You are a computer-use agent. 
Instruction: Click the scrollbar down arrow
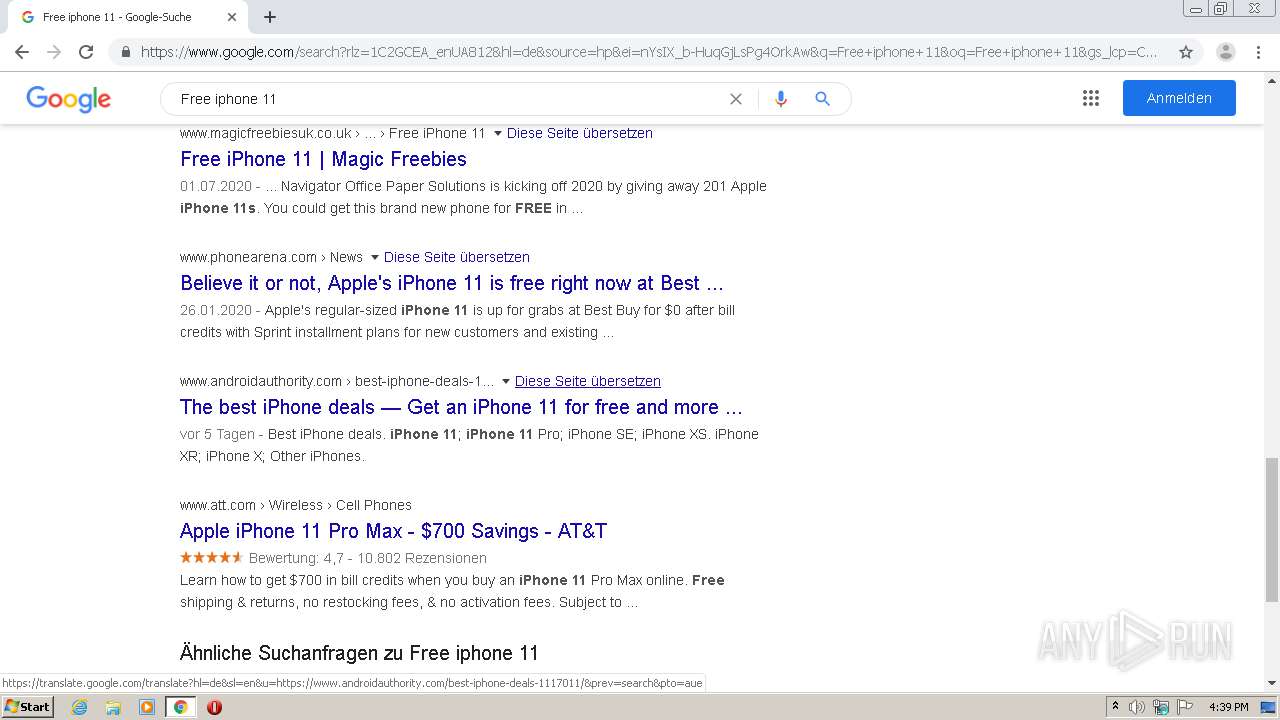[x=1272, y=684]
